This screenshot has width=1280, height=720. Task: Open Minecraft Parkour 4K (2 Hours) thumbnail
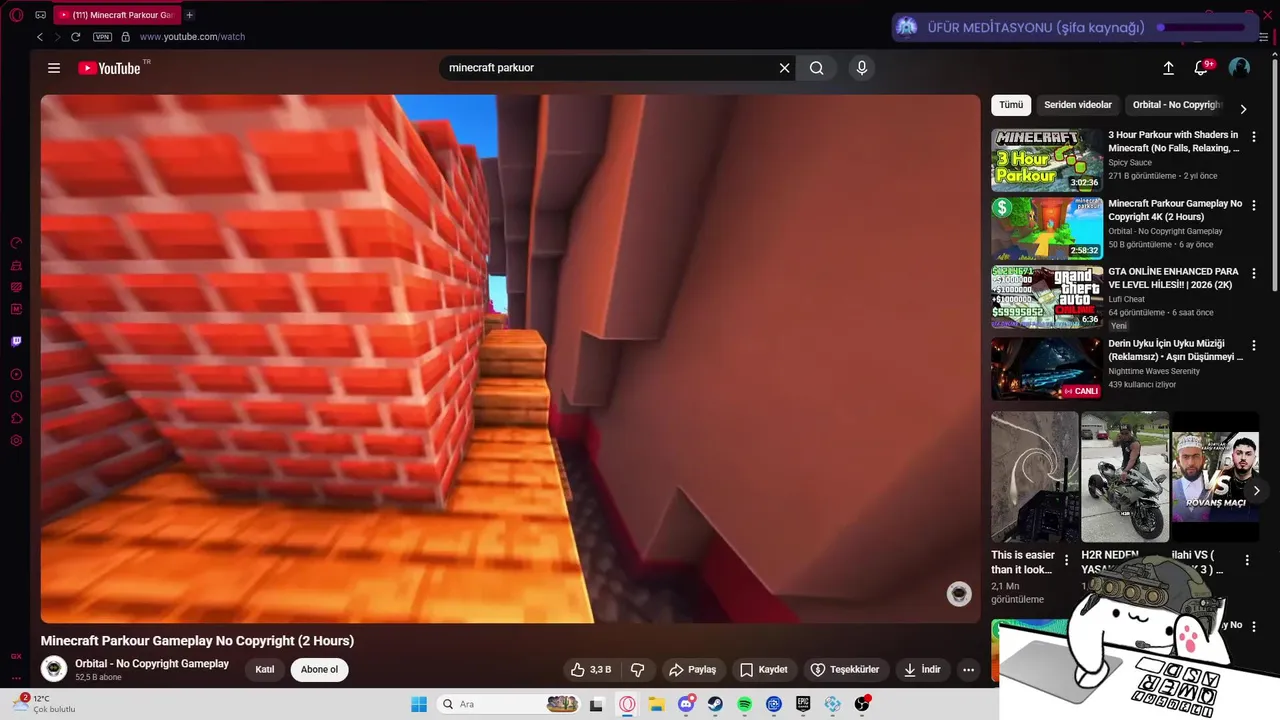point(1047,228)
